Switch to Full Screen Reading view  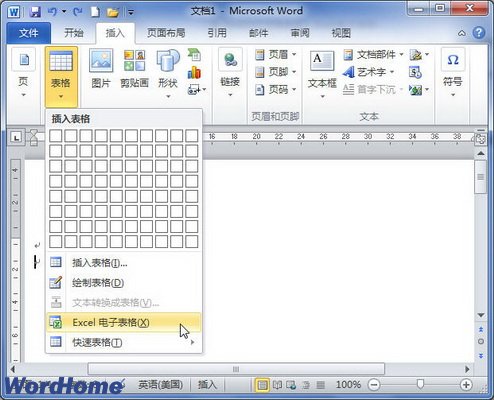277,385
